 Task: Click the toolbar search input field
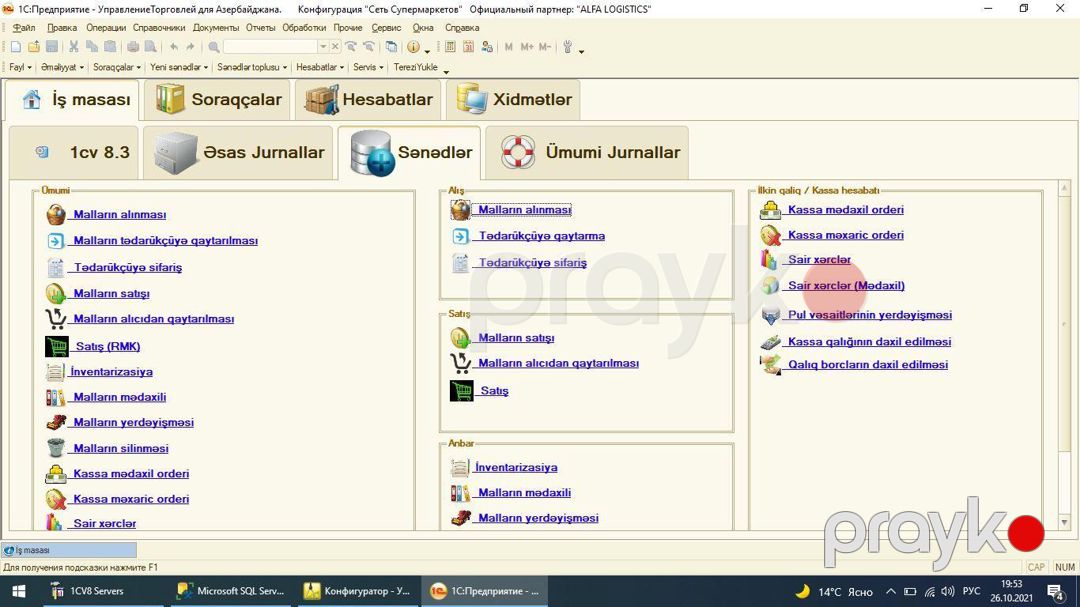[x=271, y=47]
